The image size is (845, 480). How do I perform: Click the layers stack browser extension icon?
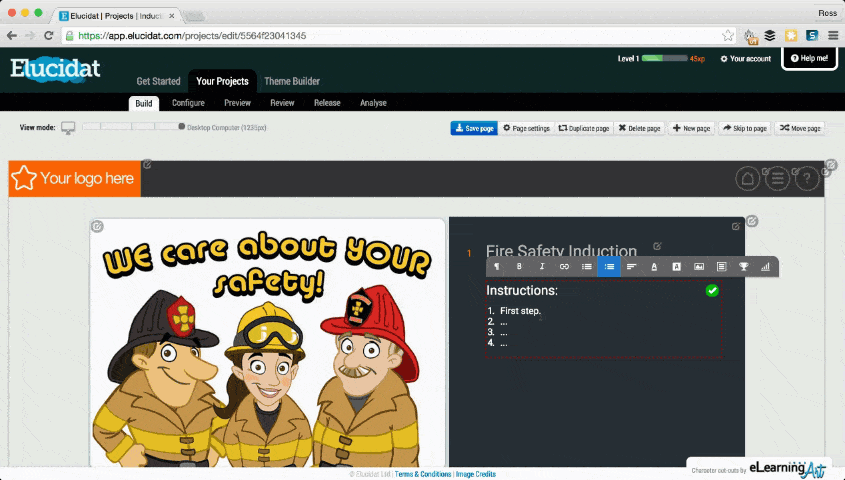click(x=770, y=36)
